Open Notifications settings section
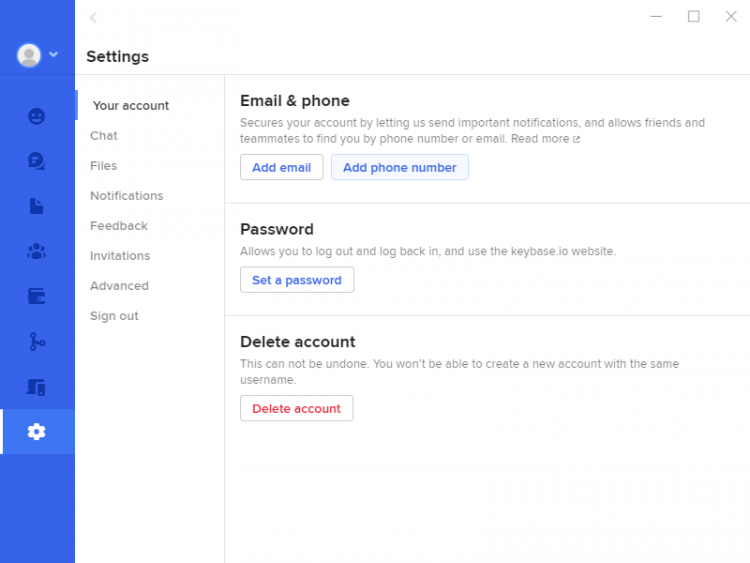Screen dimensions: 750x563 click(x=127, y=196)
